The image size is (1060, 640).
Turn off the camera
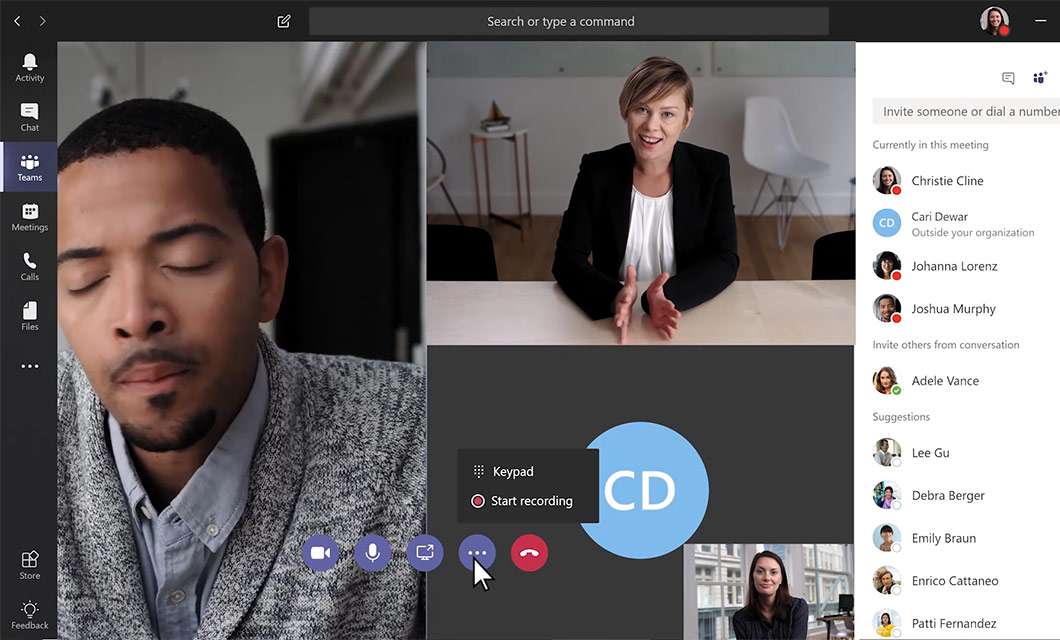[x=321, y=552]
